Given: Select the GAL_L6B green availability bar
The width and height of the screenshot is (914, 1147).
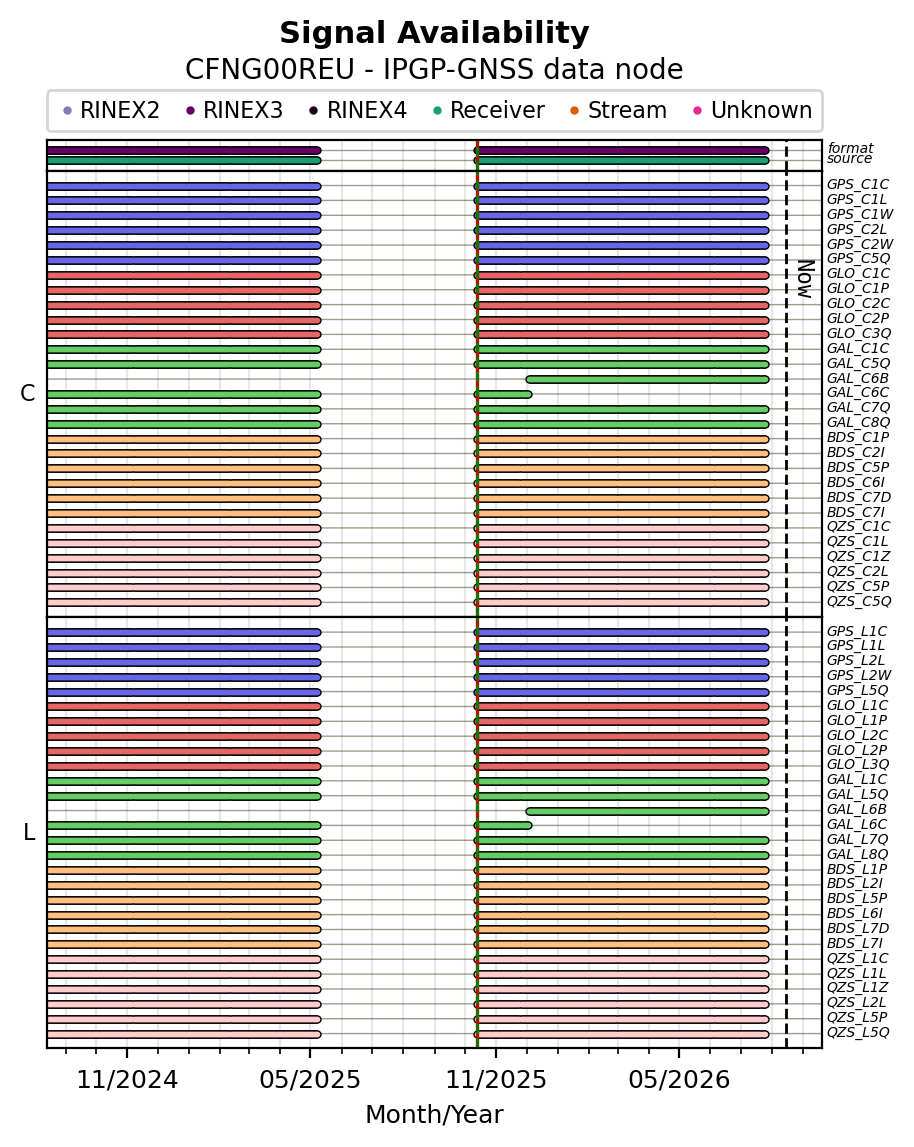Looking at the screenshot, I should point(648,811).
